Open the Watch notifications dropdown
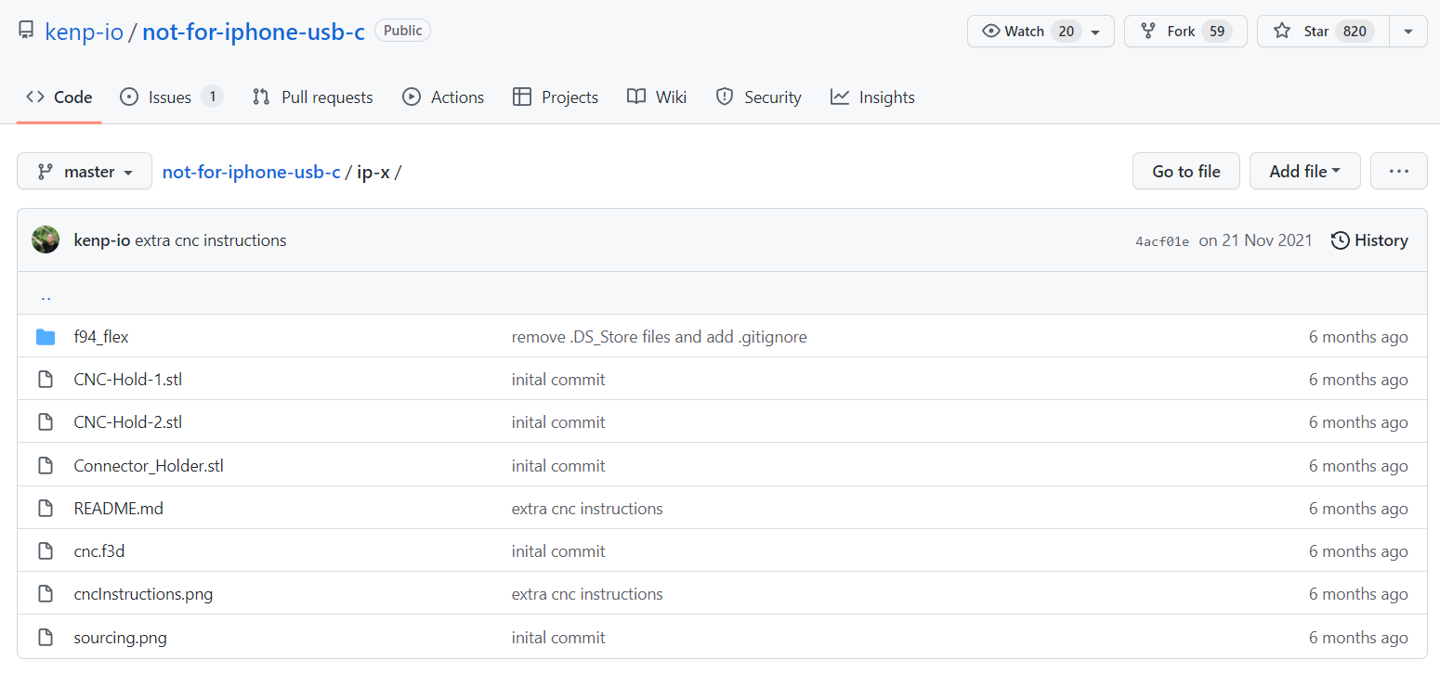 point(1040,31)
